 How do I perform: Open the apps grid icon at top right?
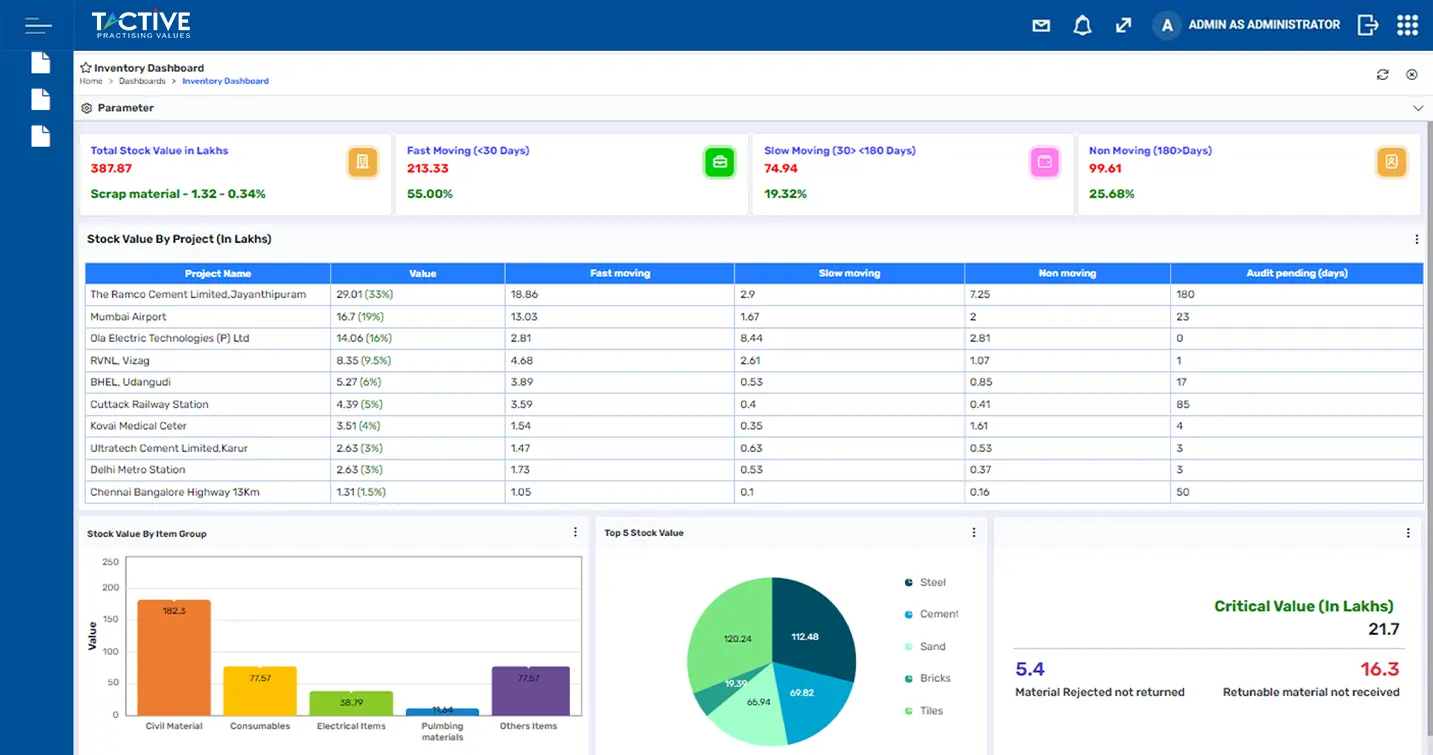tap(1407, 25)
